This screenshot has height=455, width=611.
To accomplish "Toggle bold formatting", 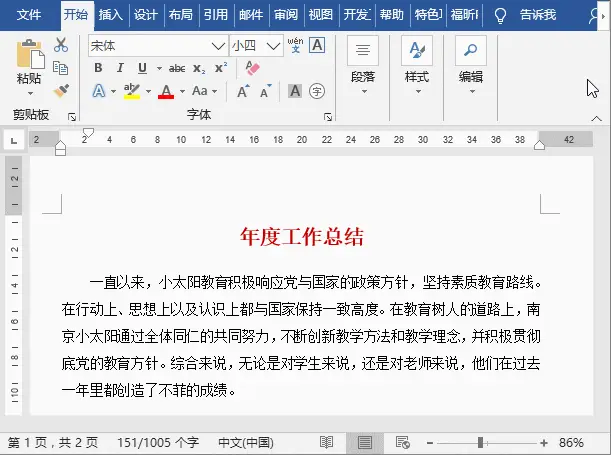I will coord(98,68).
